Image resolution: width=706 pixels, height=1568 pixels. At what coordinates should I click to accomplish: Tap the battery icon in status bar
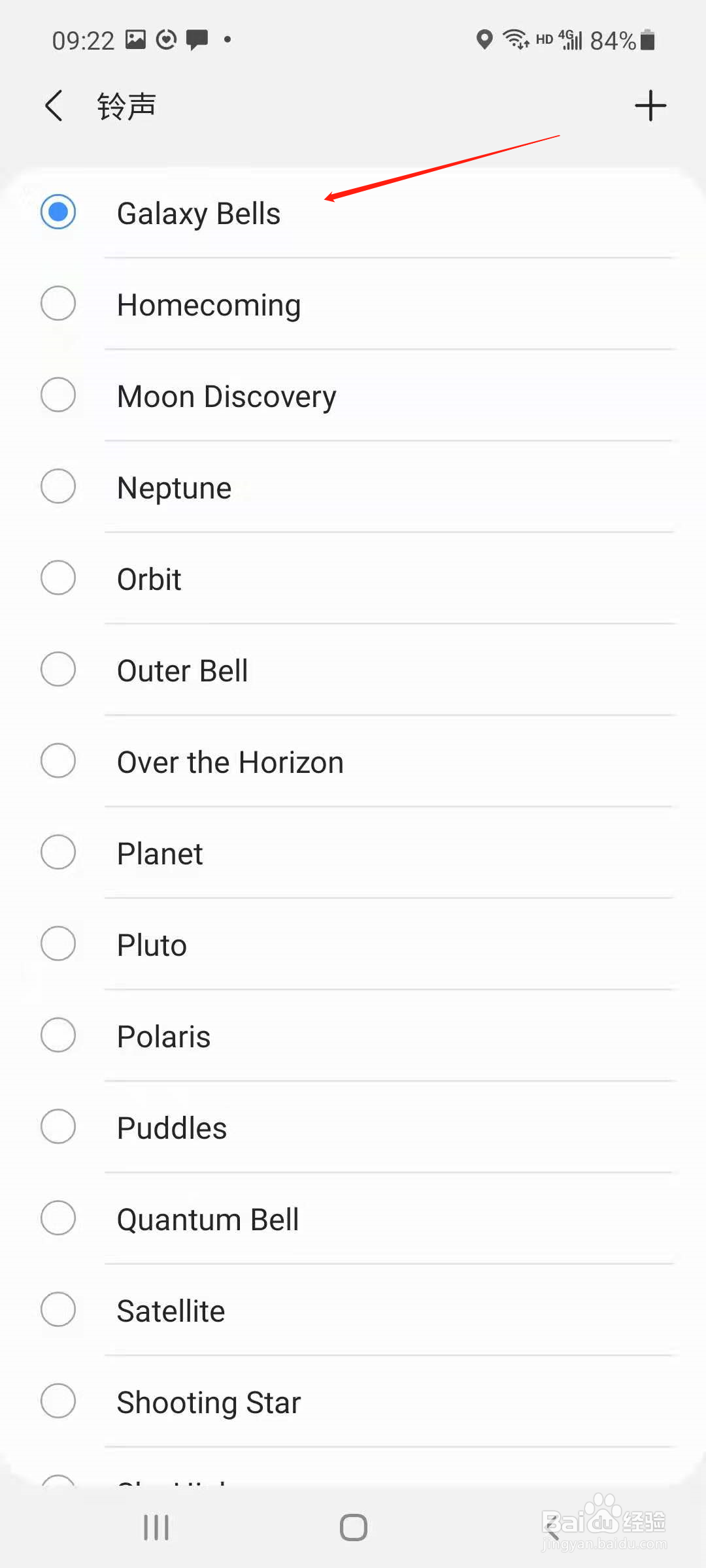pos(647,40)
